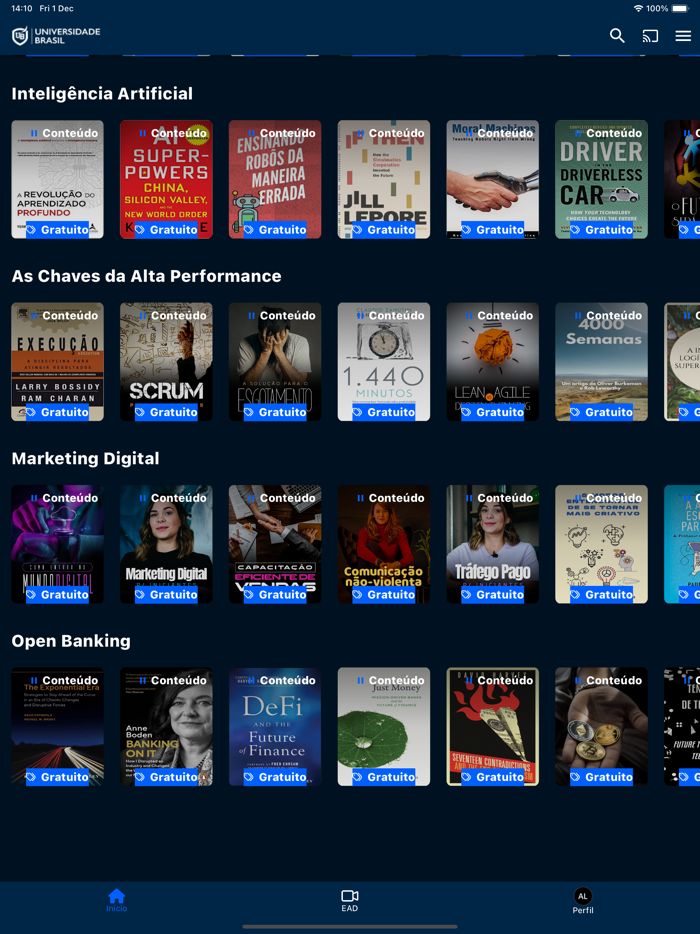
Task: Open Marketing Digital p/ iniciantes card
Action: click(166, 544)
